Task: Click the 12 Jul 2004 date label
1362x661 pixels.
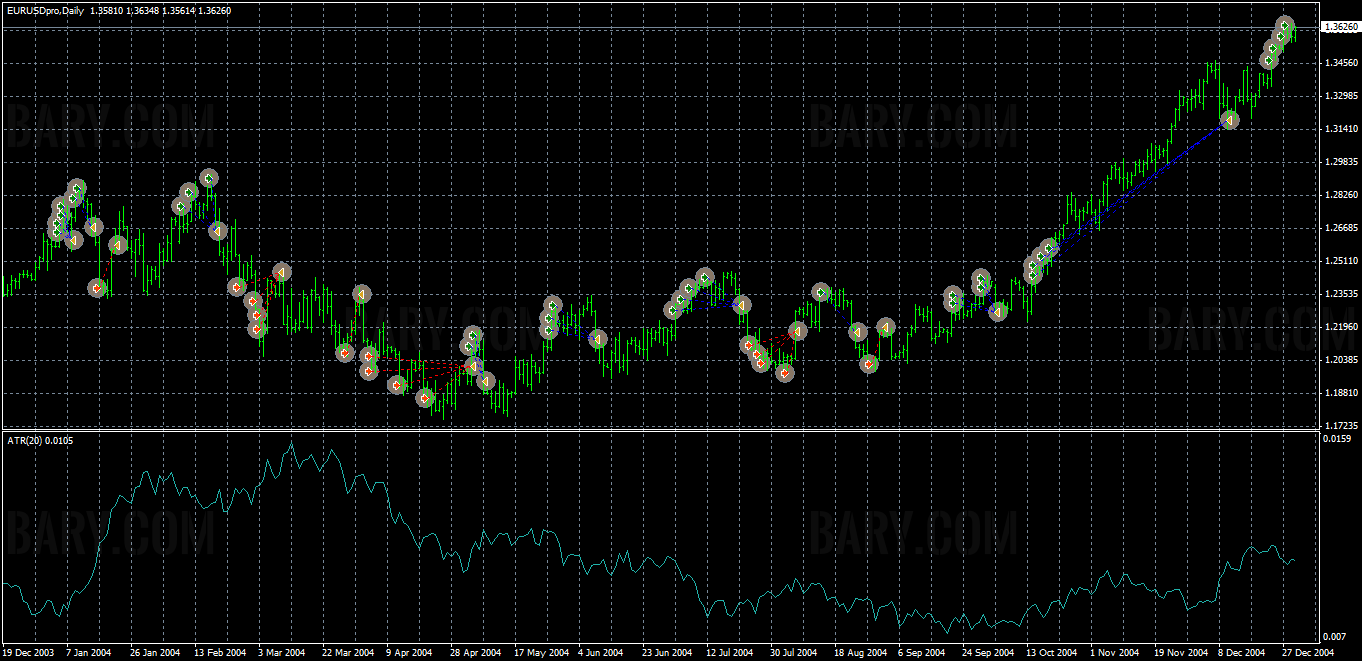Action: pyautogui.click(x=729, y=652)
